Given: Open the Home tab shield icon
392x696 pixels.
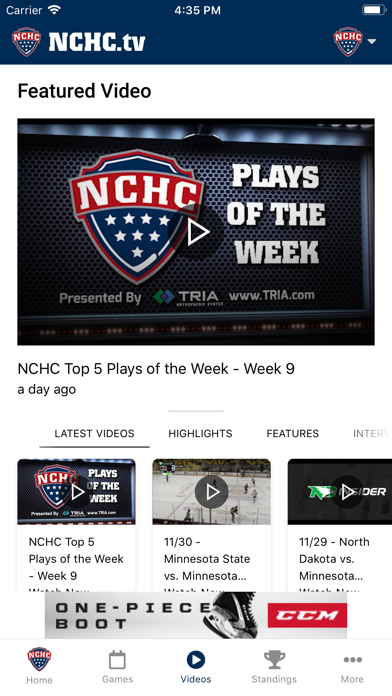Looking at the screenshot, I should point(39,659).
